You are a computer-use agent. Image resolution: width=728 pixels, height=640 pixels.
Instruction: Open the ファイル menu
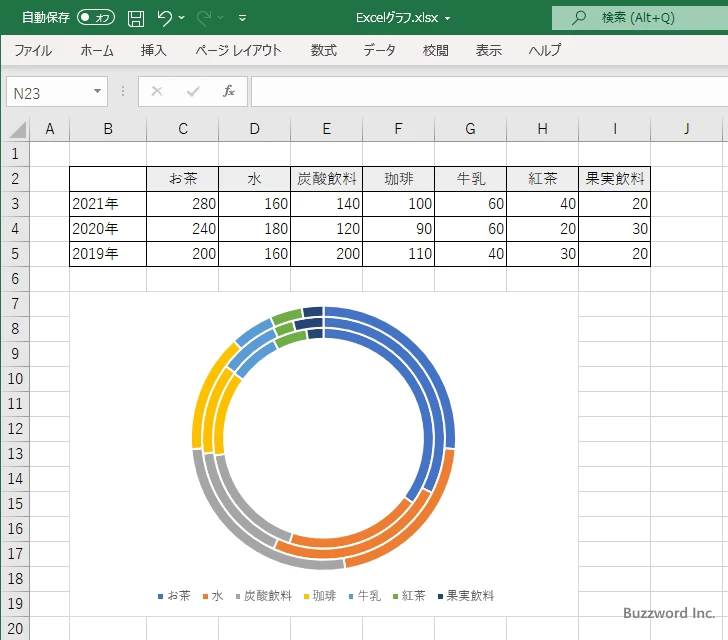[x=33, y=50]
